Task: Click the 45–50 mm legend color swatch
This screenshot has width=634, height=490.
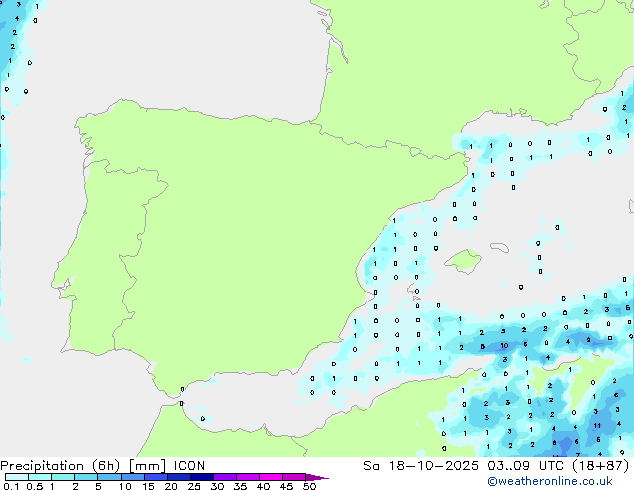Action: tap(294, 477)
